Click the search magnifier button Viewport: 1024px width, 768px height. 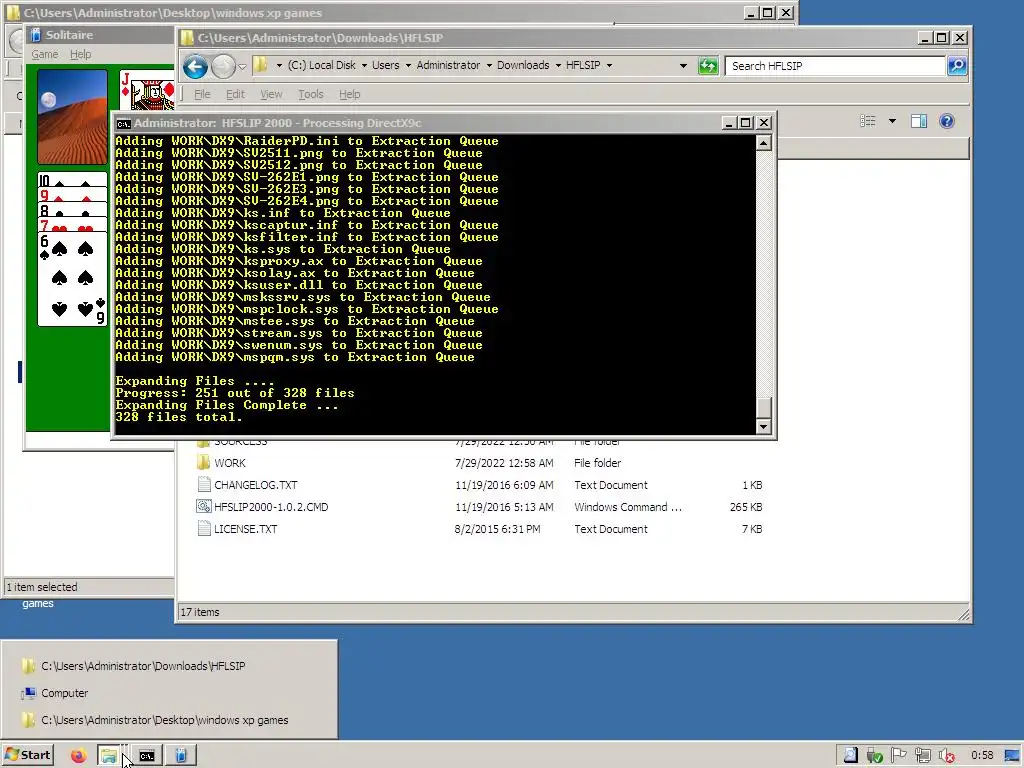[x=957, y=65]
